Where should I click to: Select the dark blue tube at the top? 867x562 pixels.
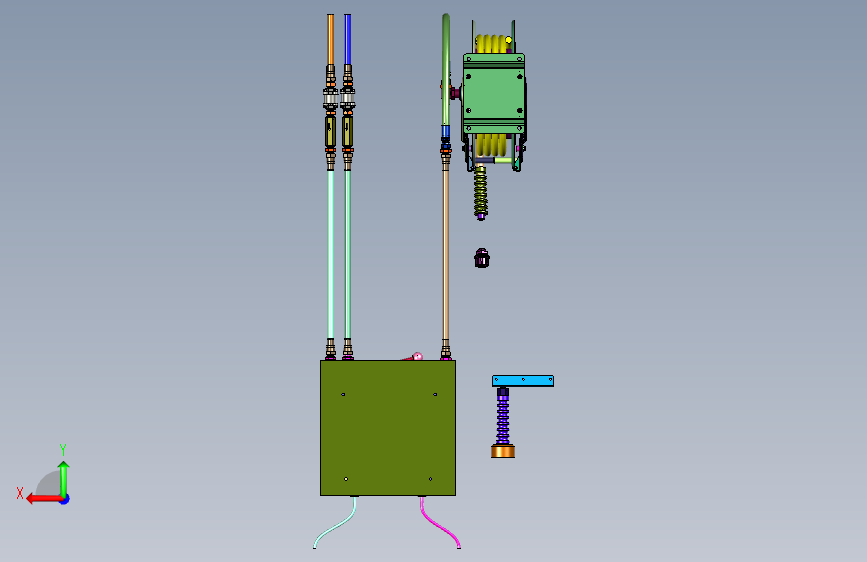(x=348, y=39)
